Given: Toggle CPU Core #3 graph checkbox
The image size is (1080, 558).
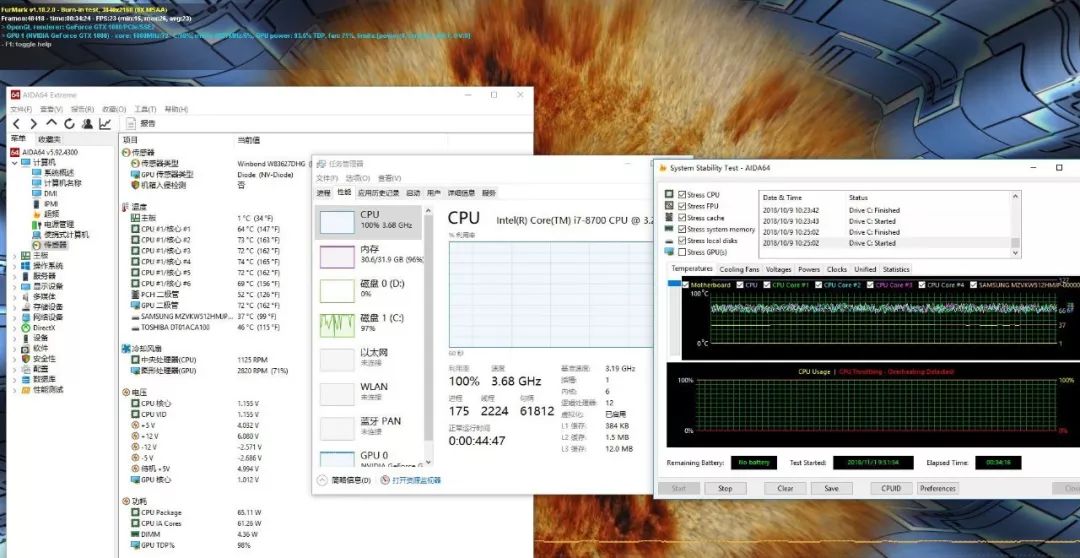Looking at the screenshot, I should [870, 285].
